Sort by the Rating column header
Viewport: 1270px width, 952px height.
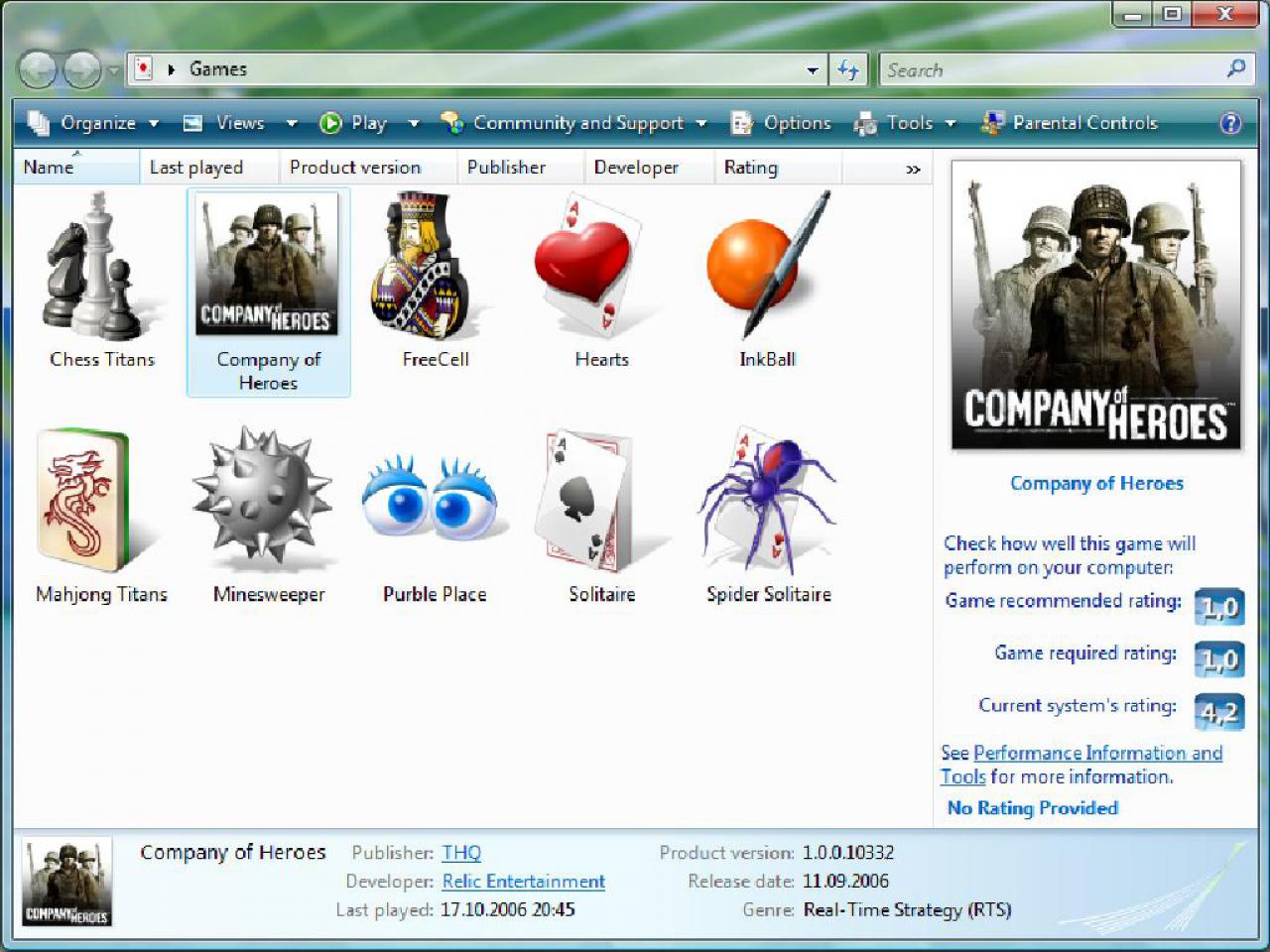coord(778,168)
